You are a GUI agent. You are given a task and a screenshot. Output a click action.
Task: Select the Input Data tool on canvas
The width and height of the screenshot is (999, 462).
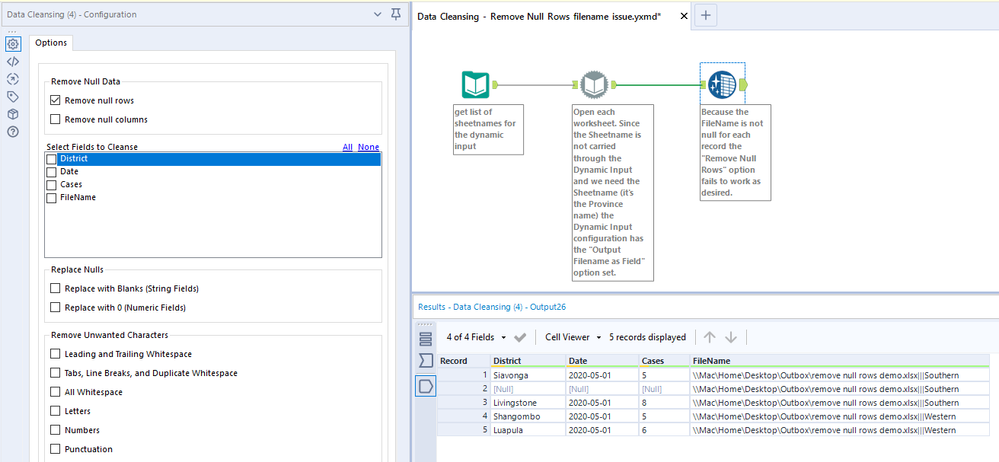pos(475,85)
